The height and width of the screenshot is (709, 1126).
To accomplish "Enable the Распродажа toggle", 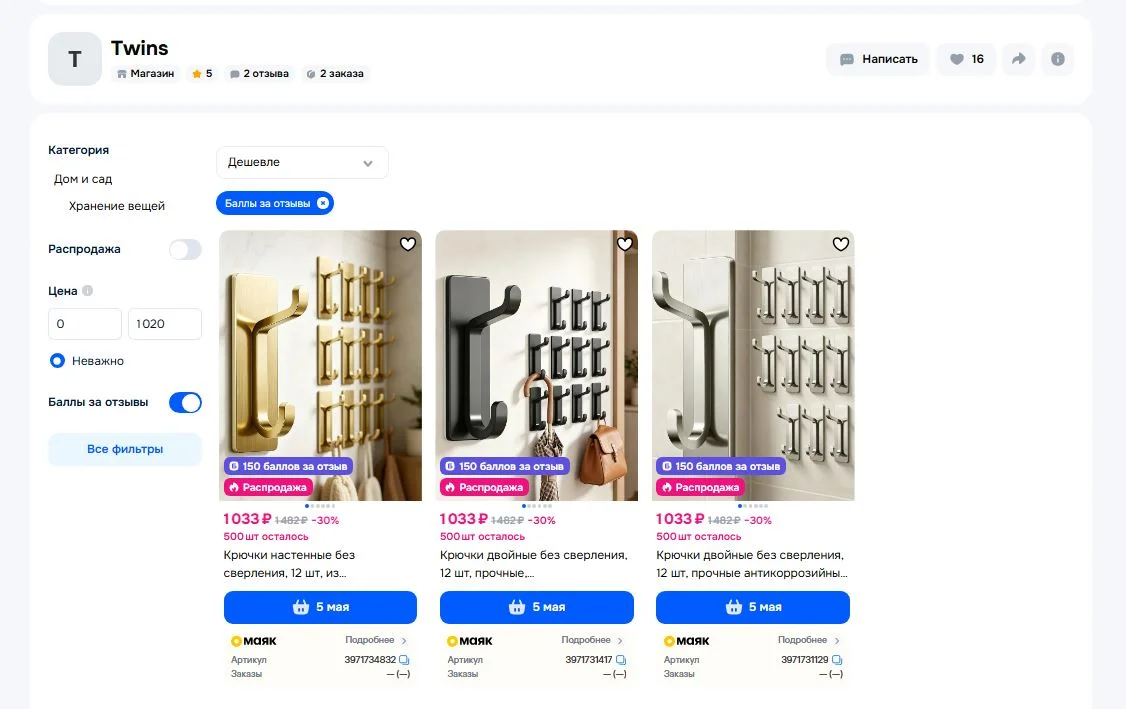I will (185, 249).
